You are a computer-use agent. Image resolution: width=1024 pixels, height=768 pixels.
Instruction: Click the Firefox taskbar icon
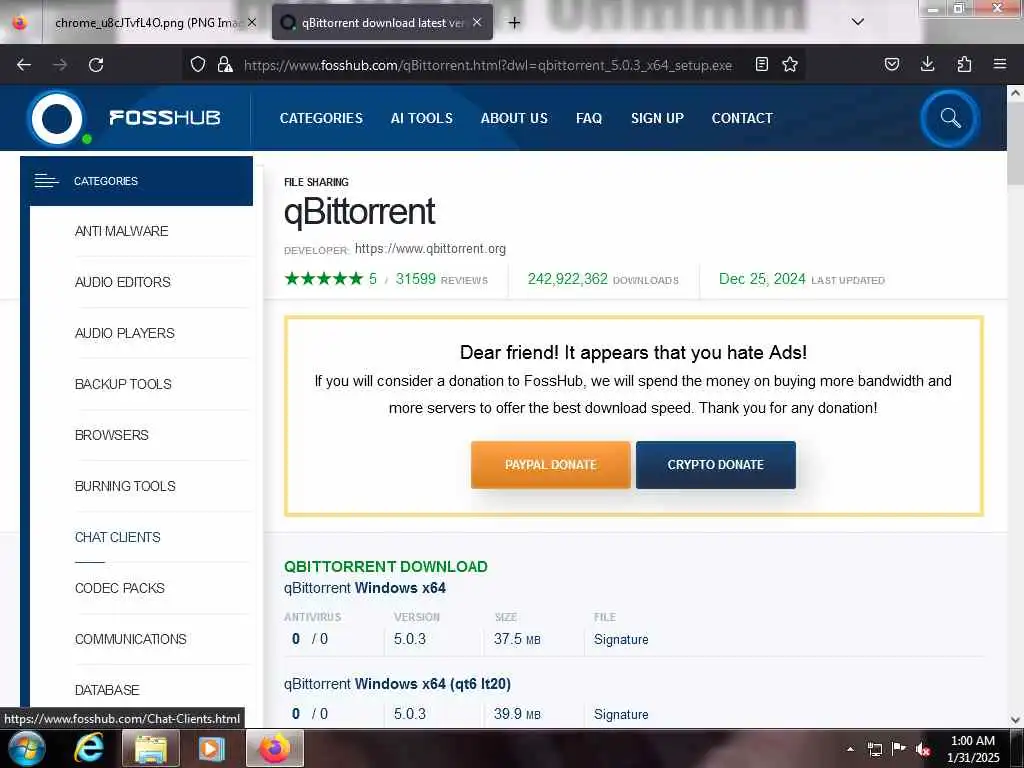pos(275,748)
